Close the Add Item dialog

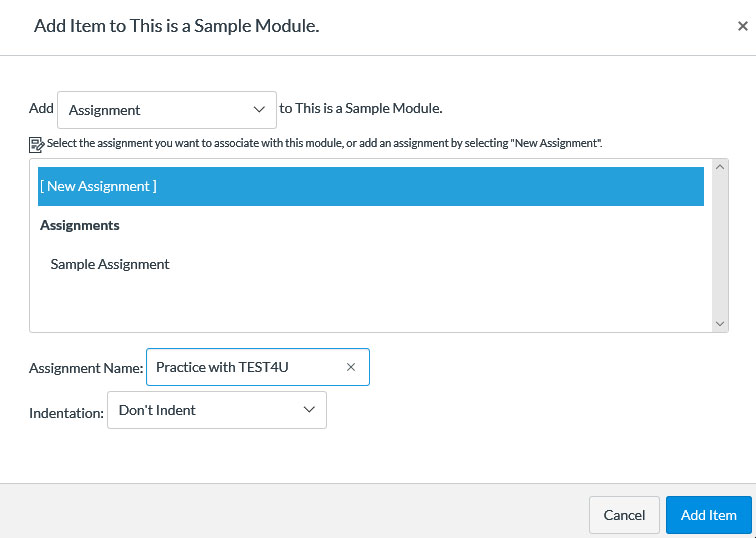coord(742,27)
